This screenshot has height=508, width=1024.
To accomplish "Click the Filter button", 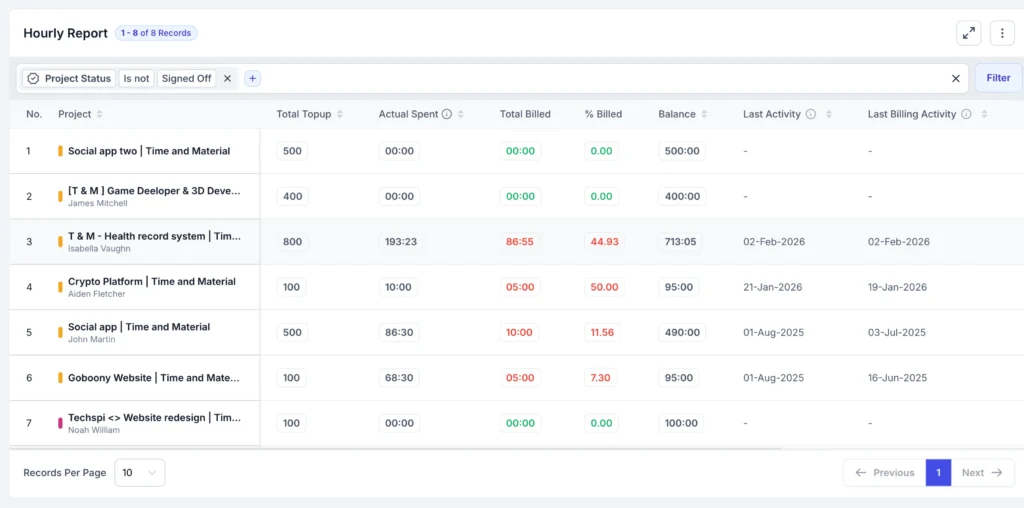I will (998, 78).
